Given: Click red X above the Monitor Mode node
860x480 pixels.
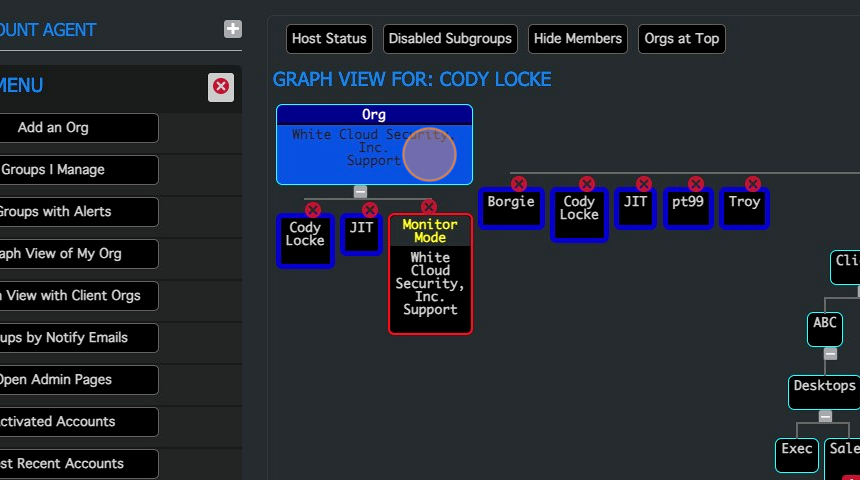Looking at the screenshot, I should coord(429,207).
